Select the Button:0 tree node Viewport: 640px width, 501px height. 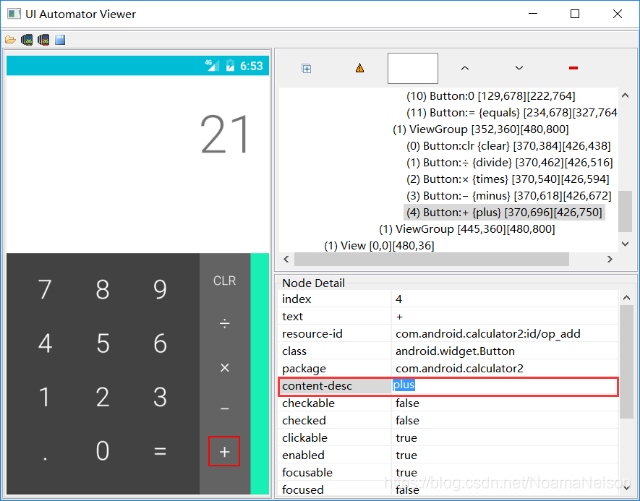click(491, 96)
